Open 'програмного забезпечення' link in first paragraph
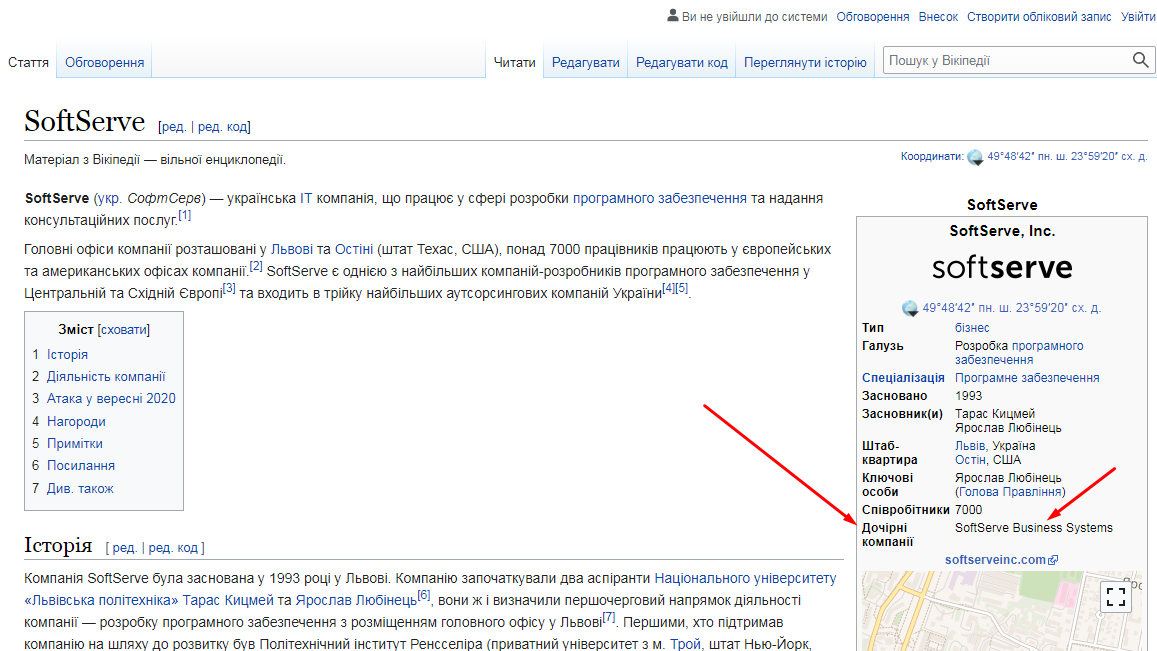The image size is (1157, 651). click(660, 199)
